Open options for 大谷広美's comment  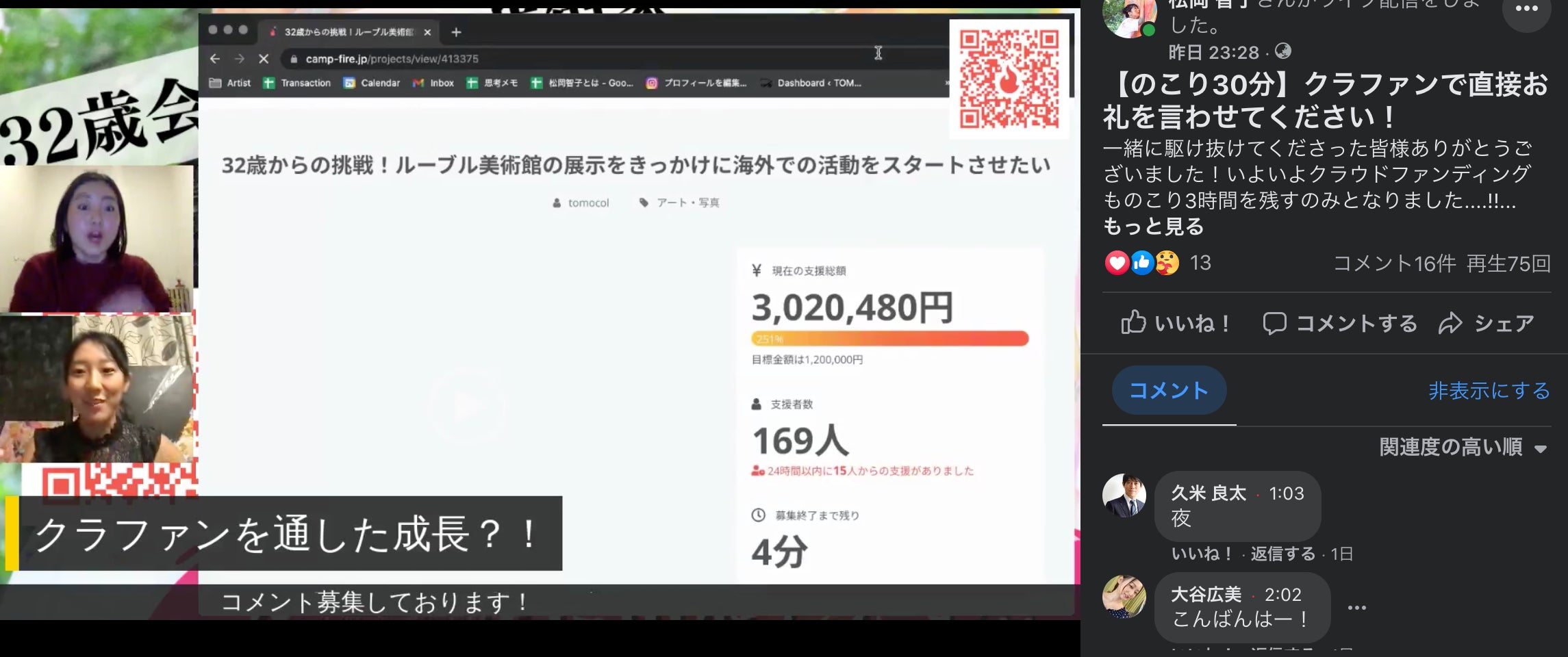[1356, 608]
